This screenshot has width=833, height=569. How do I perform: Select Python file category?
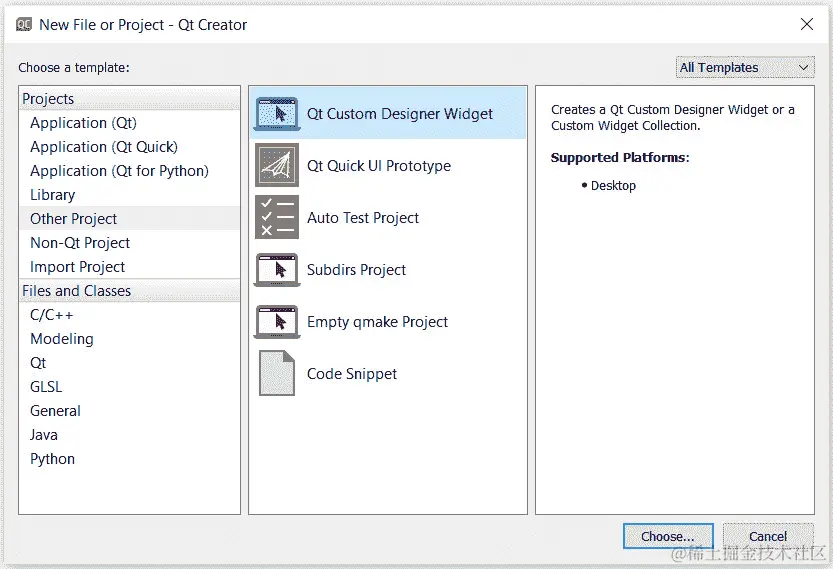(130, 458)
